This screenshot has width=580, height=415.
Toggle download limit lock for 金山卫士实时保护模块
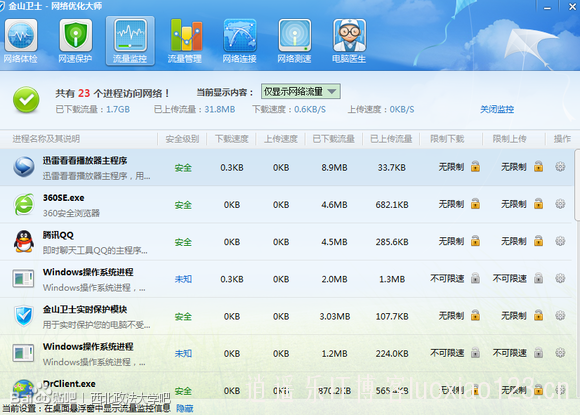point(475,316)
